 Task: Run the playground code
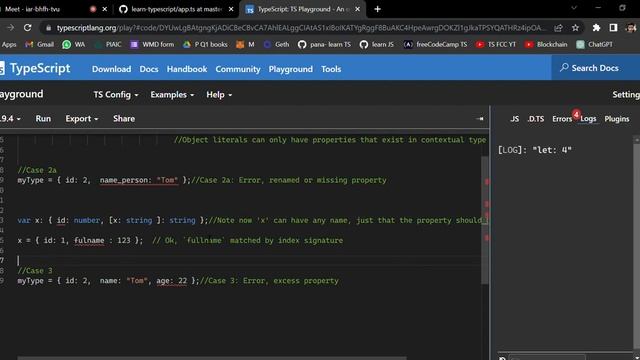tap(43, 119)
